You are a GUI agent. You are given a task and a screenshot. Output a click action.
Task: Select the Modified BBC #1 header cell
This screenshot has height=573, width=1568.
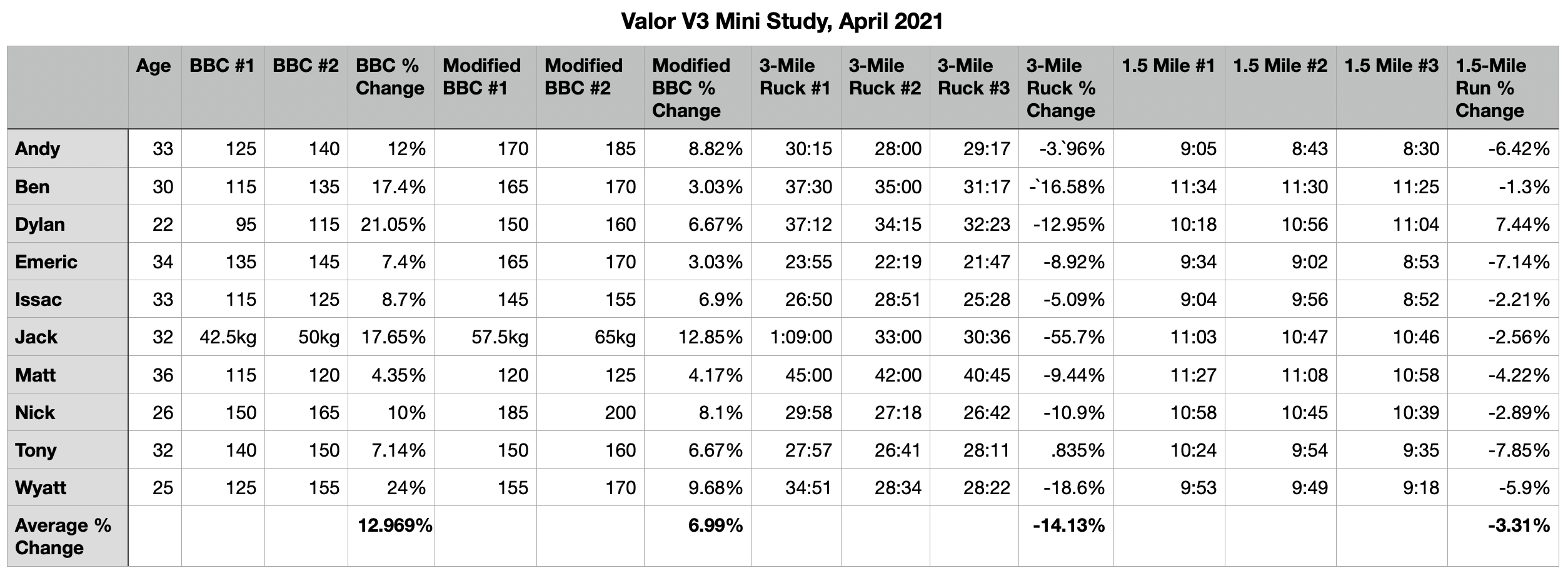481,77
